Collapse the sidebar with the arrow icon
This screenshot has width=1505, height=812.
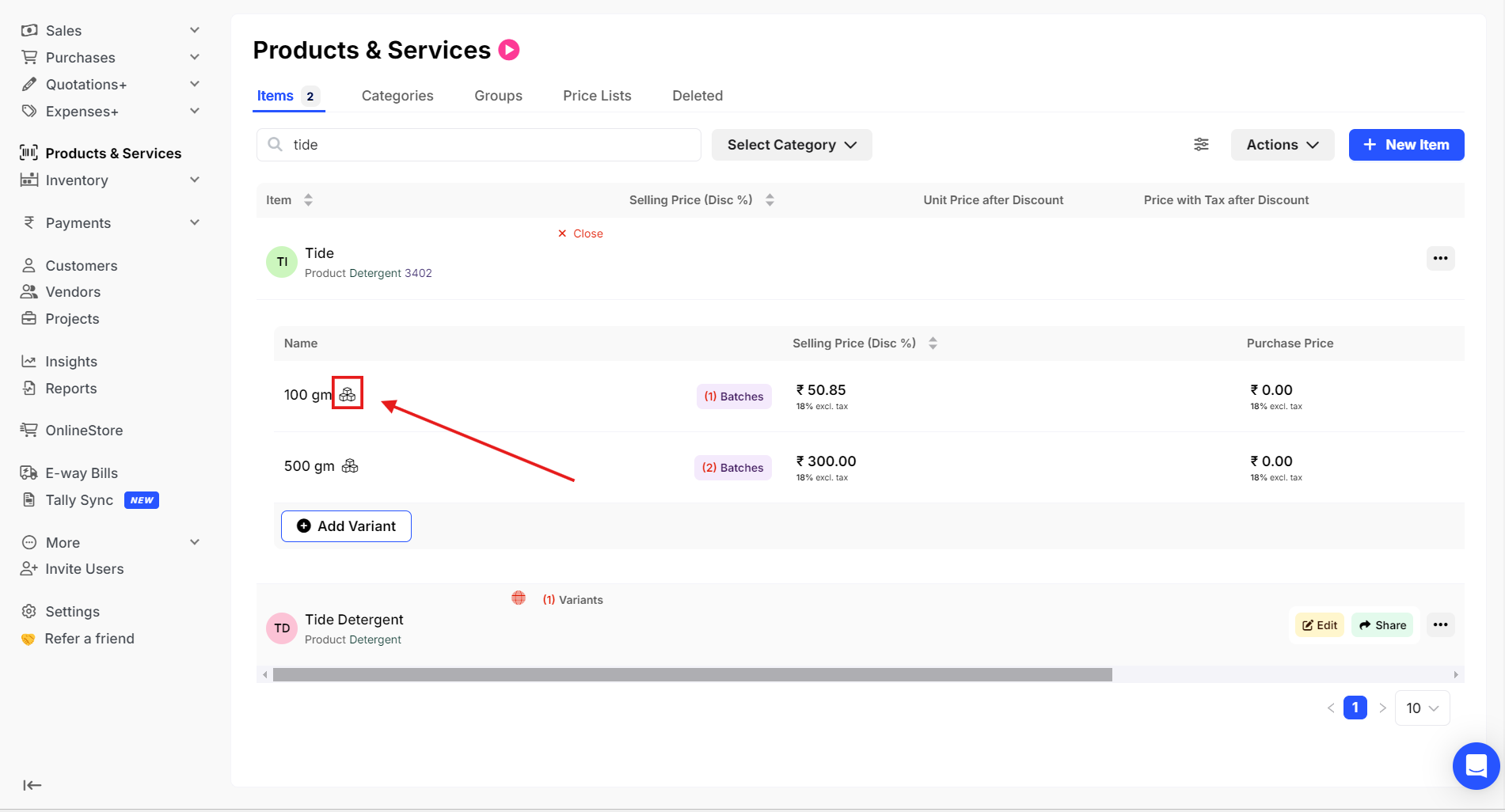[32, 785]
